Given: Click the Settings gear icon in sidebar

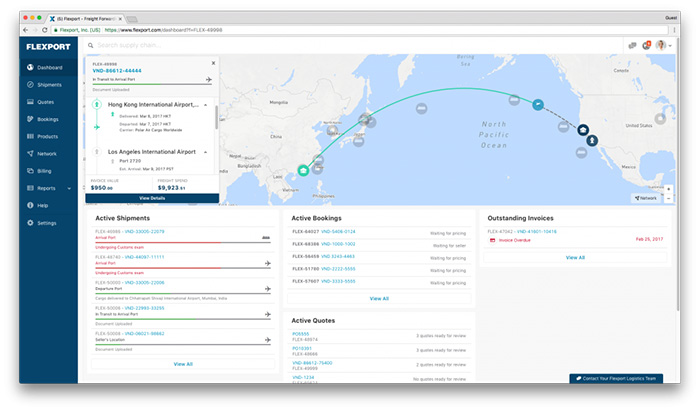Looking at the screenshot, I should tap(30, 223).
